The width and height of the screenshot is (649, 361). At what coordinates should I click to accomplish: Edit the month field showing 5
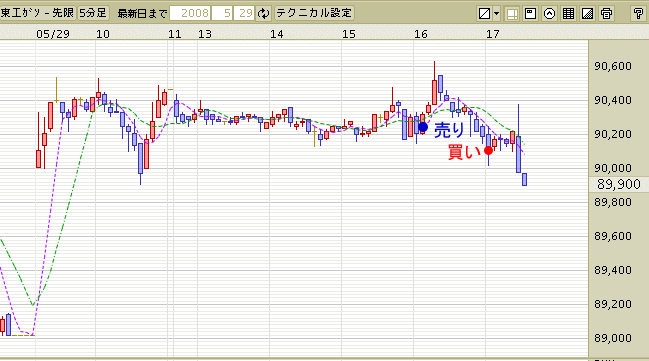click(223, 13)
